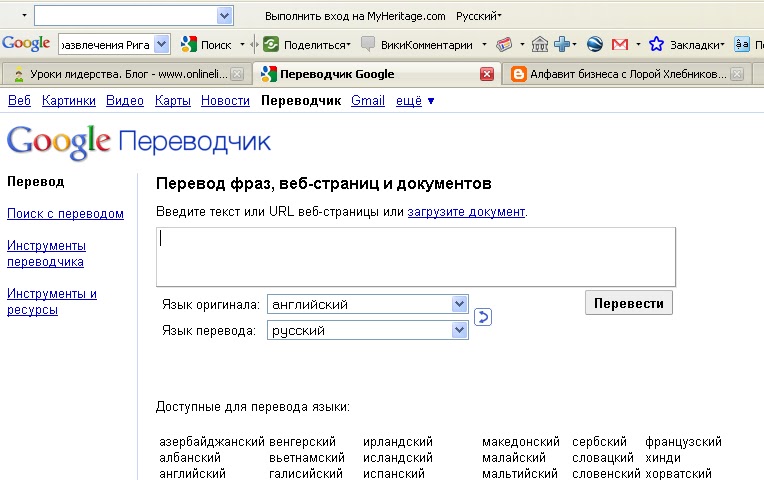Open the Инструменты переводчика sidebar link
The image size is (764, 480).
(x=46, y=254)
